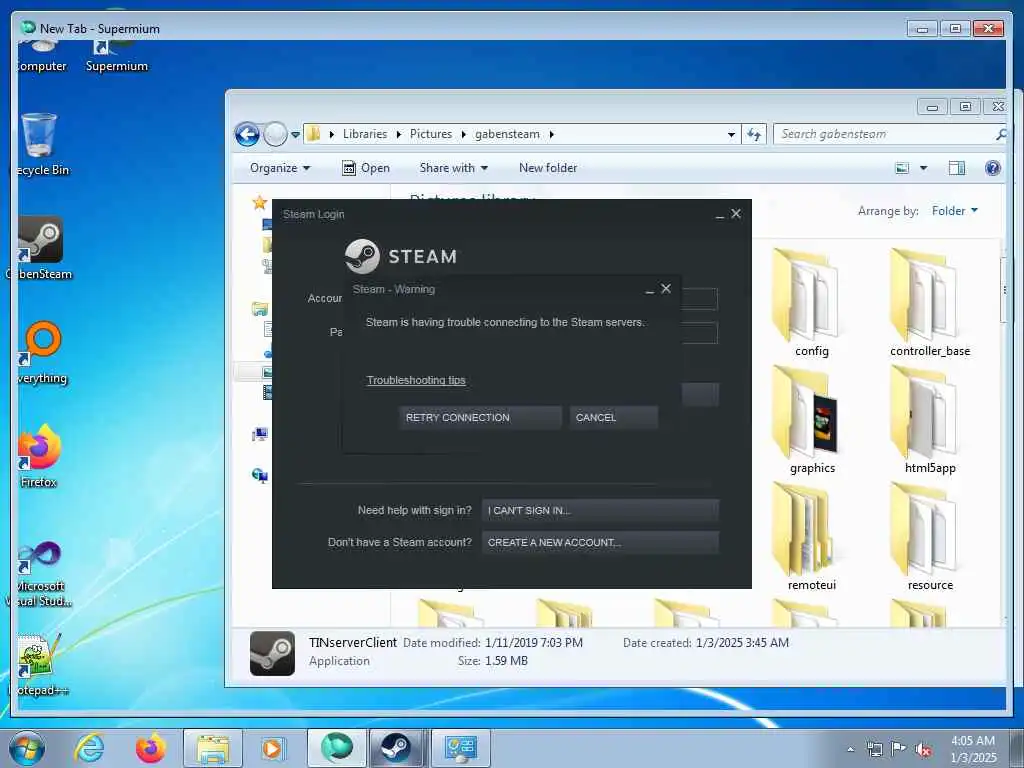Select the resource folder
Image resolution: width=1024 pixels, height=768 pixels.
pyautogui.click(x=930, y=537)
